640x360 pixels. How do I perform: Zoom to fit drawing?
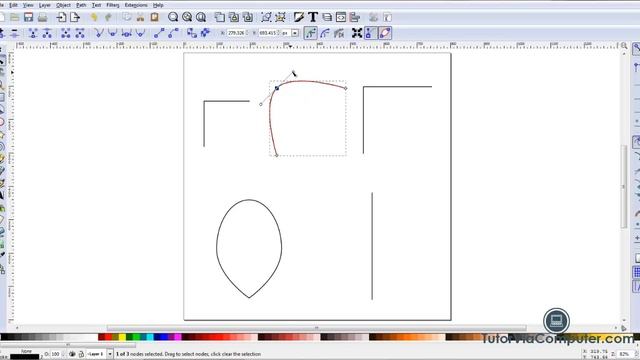(187, 17)
